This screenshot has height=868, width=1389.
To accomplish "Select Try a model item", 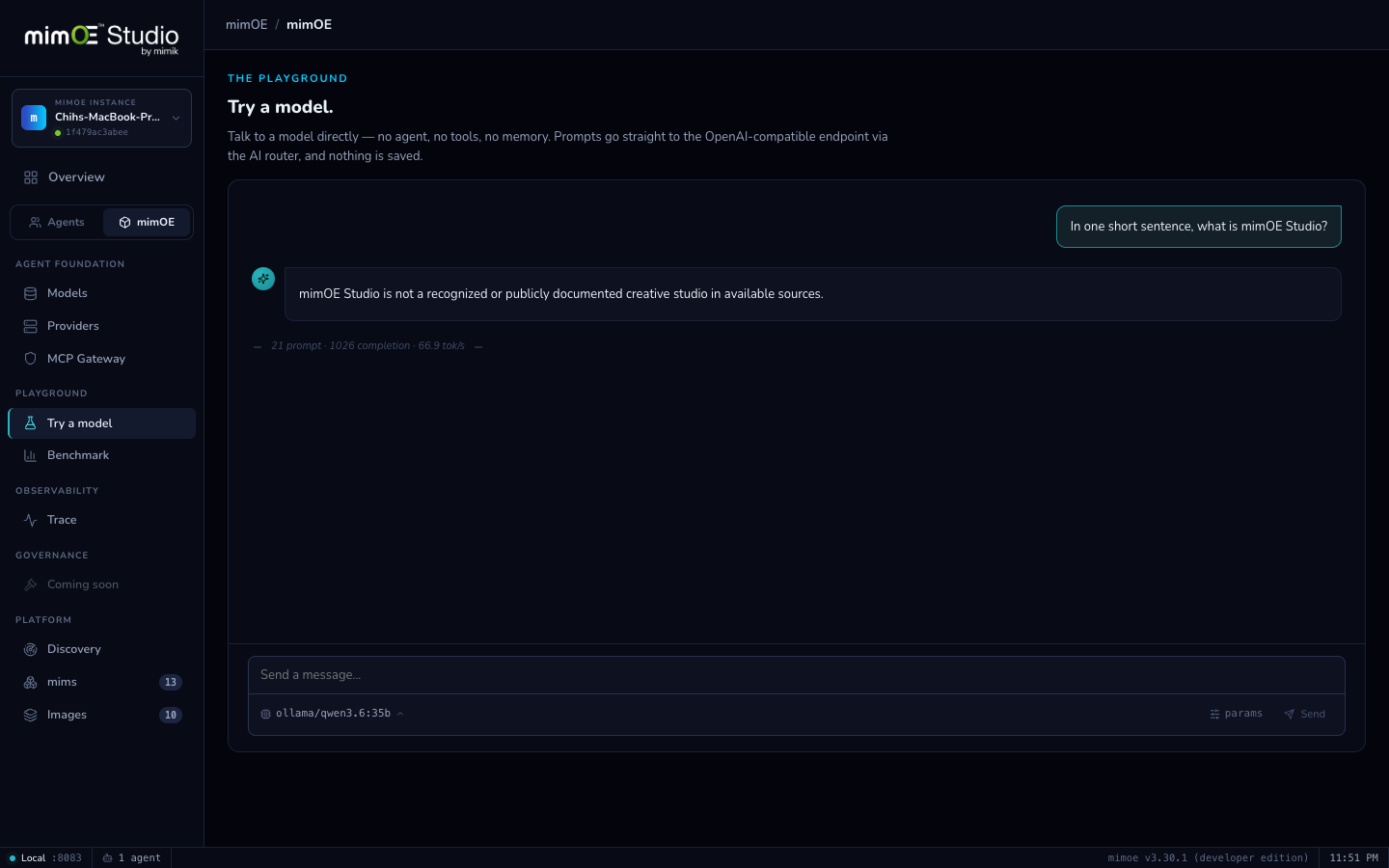I will [101, 423].
